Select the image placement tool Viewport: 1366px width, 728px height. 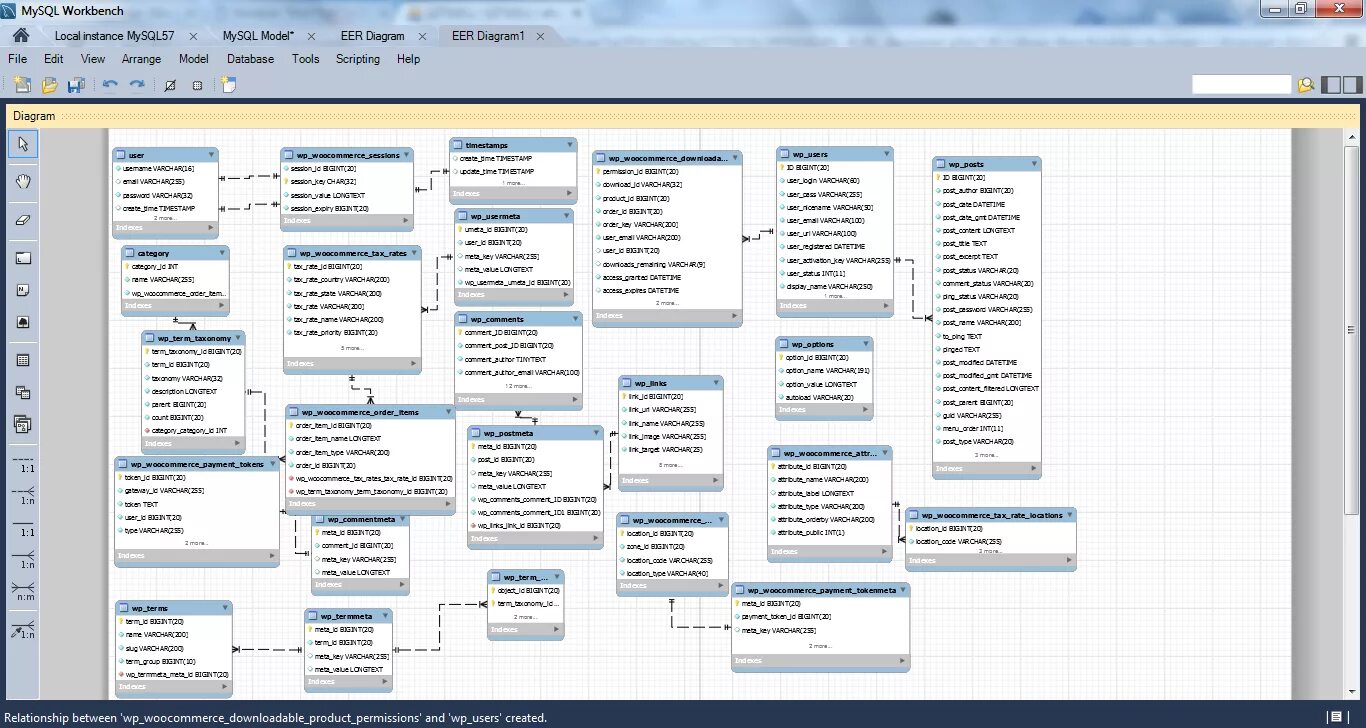tap(23, 322)
